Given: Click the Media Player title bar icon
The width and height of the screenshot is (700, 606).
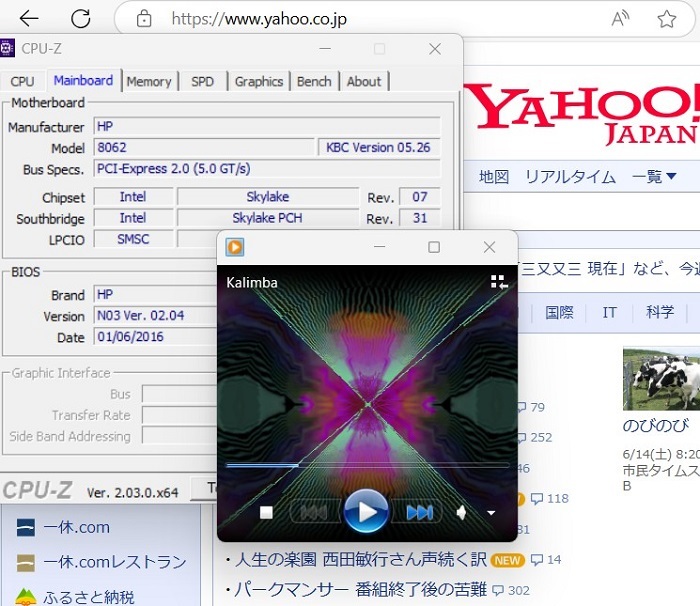Looking at the screenshot, I should pos(235,247).
